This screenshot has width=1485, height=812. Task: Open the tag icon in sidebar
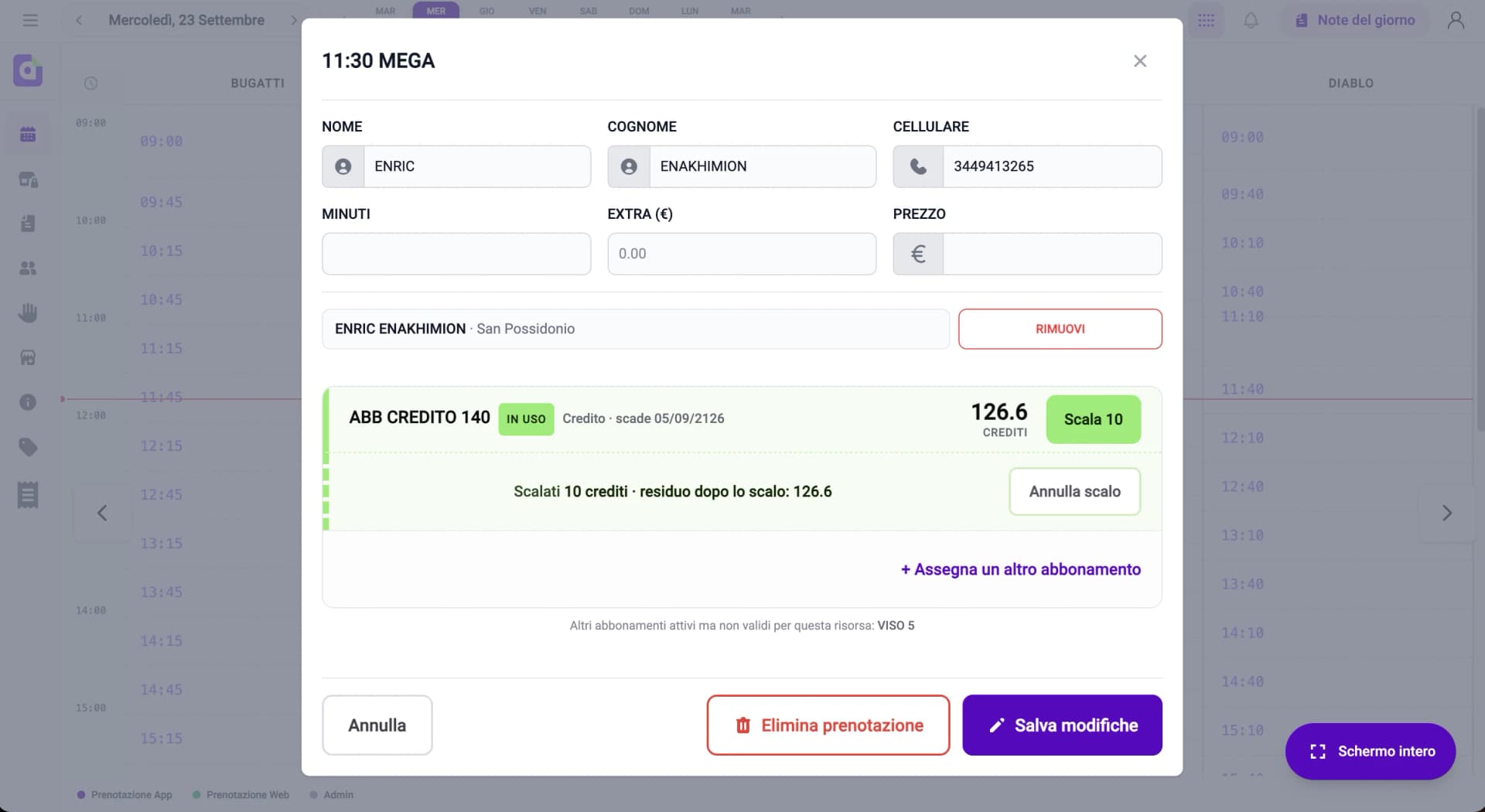[x=28, y=447]
